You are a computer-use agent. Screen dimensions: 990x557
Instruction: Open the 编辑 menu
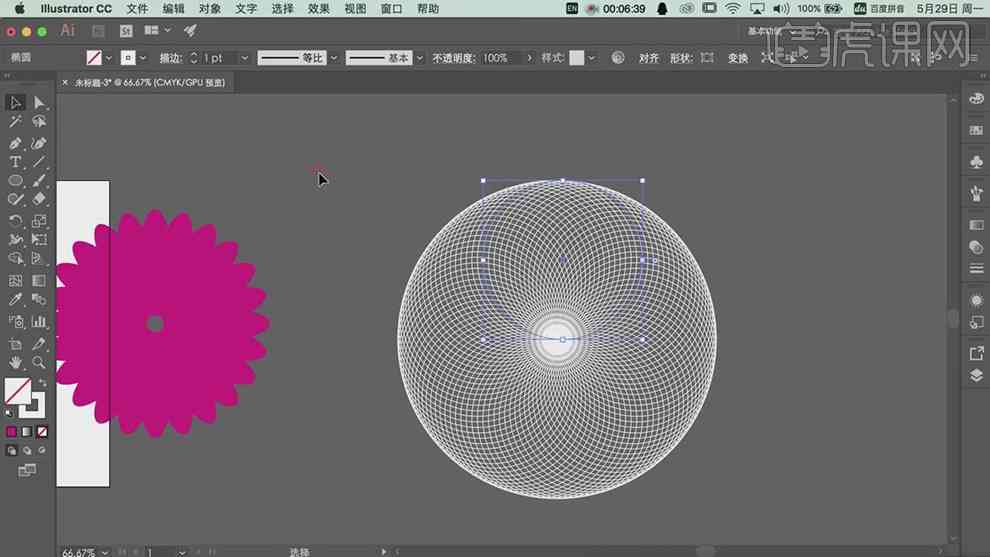point(173,9)
